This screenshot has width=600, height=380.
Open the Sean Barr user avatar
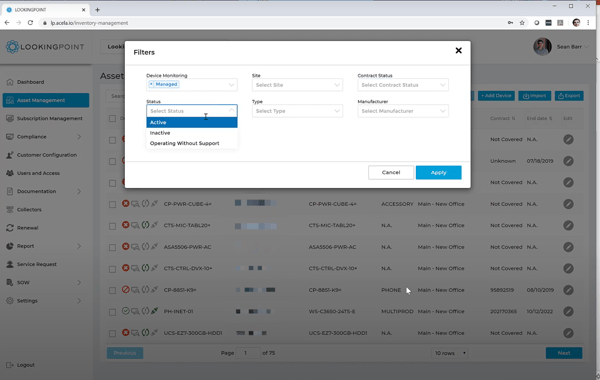(542, 47)
